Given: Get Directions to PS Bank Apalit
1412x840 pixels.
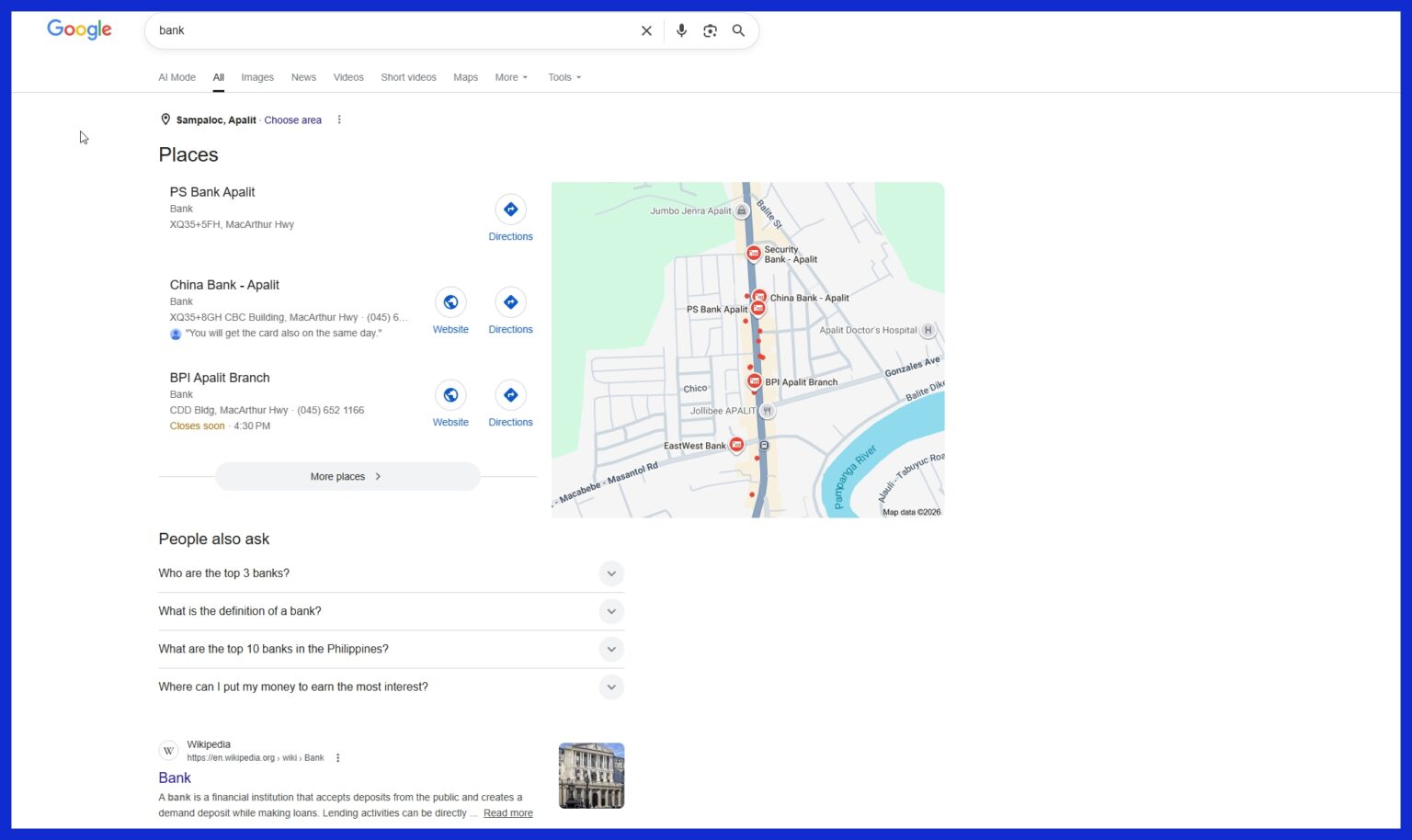Looking at the screenshot, I should tap(510, 210).
